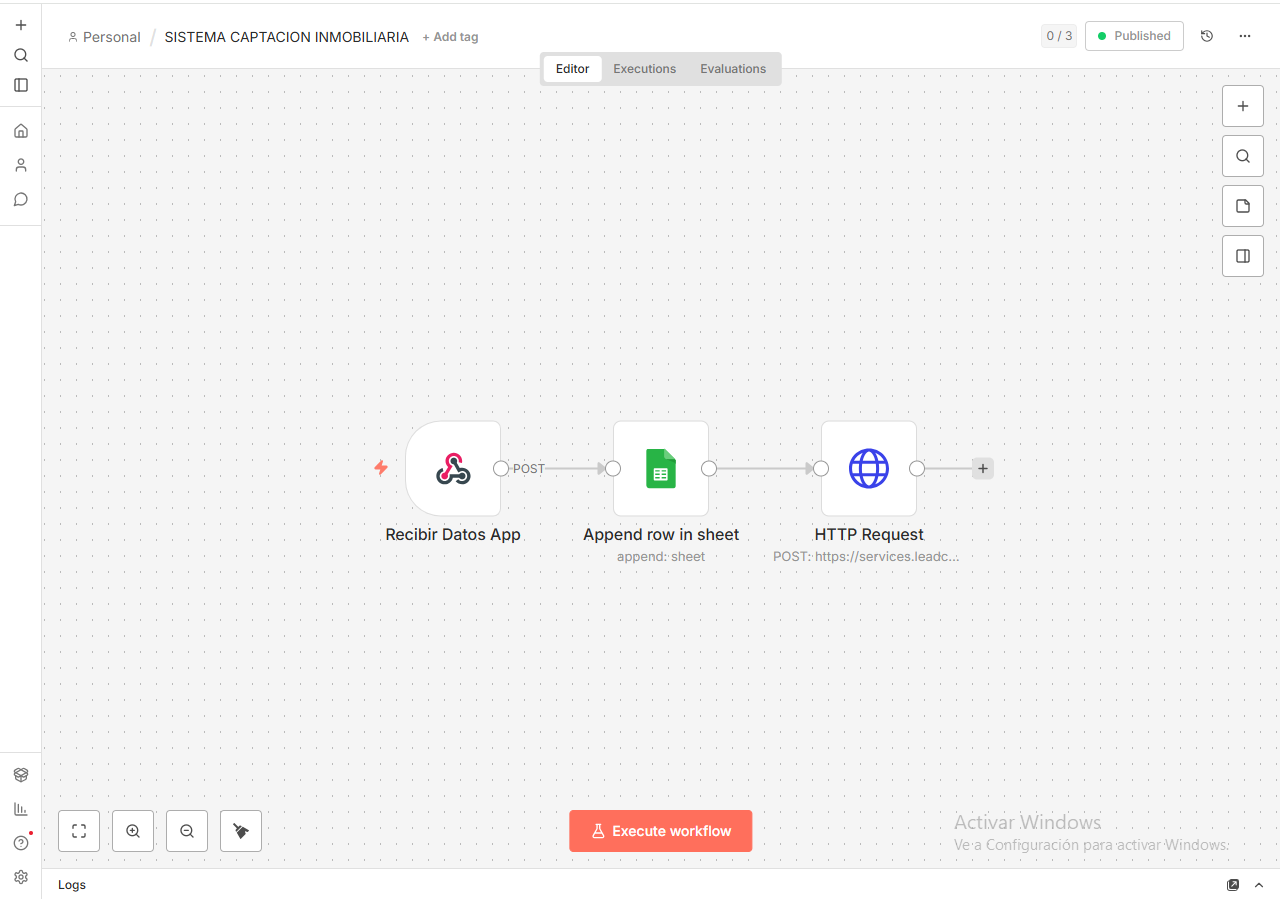Image resolution: width=1280 pixels, height=899 pixels.
Task: Open the 'Append row in sheet' Google Sheets node
Action: point(660,468)
